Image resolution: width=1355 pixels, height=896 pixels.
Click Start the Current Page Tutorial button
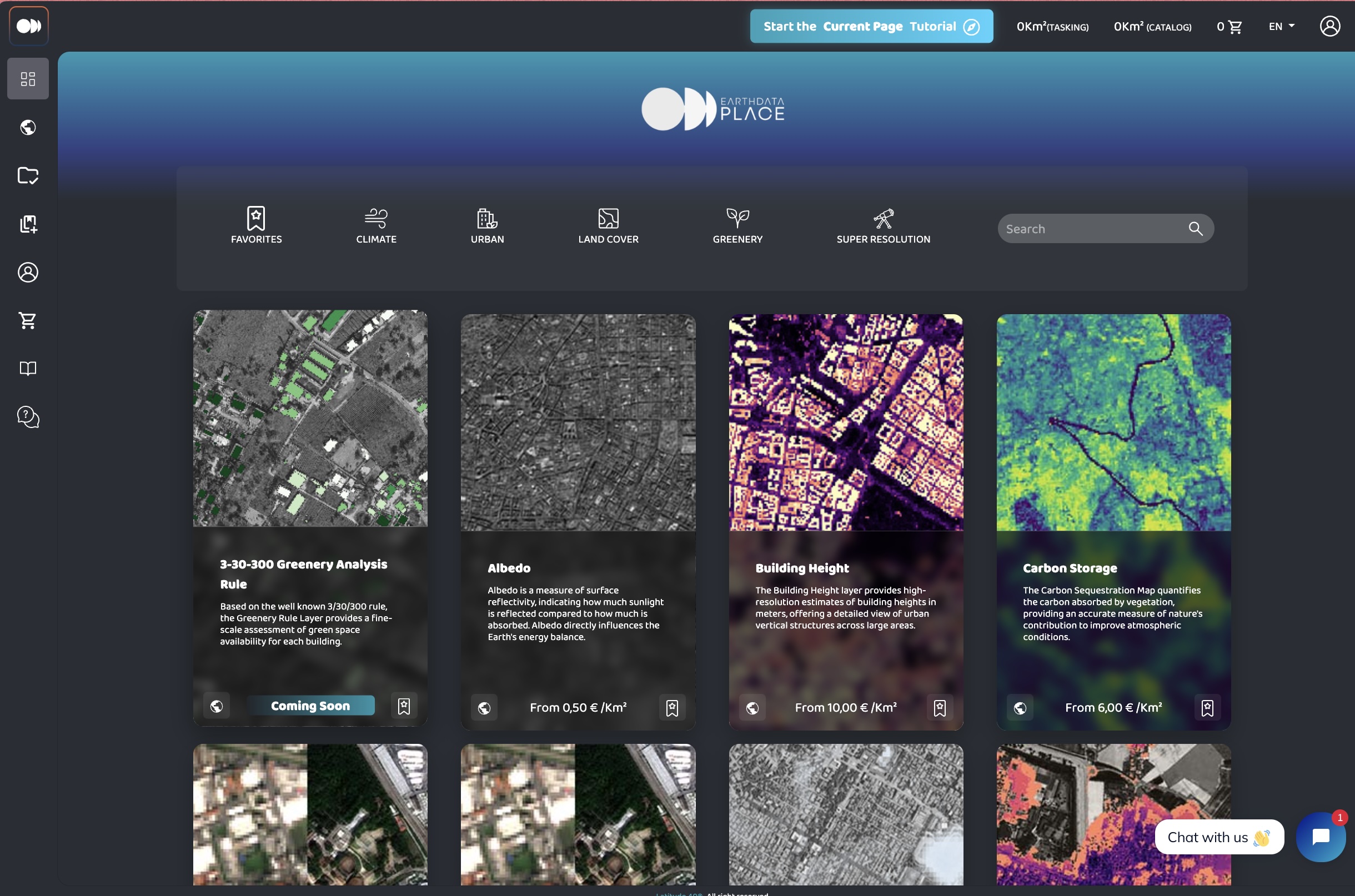[871, 26]
